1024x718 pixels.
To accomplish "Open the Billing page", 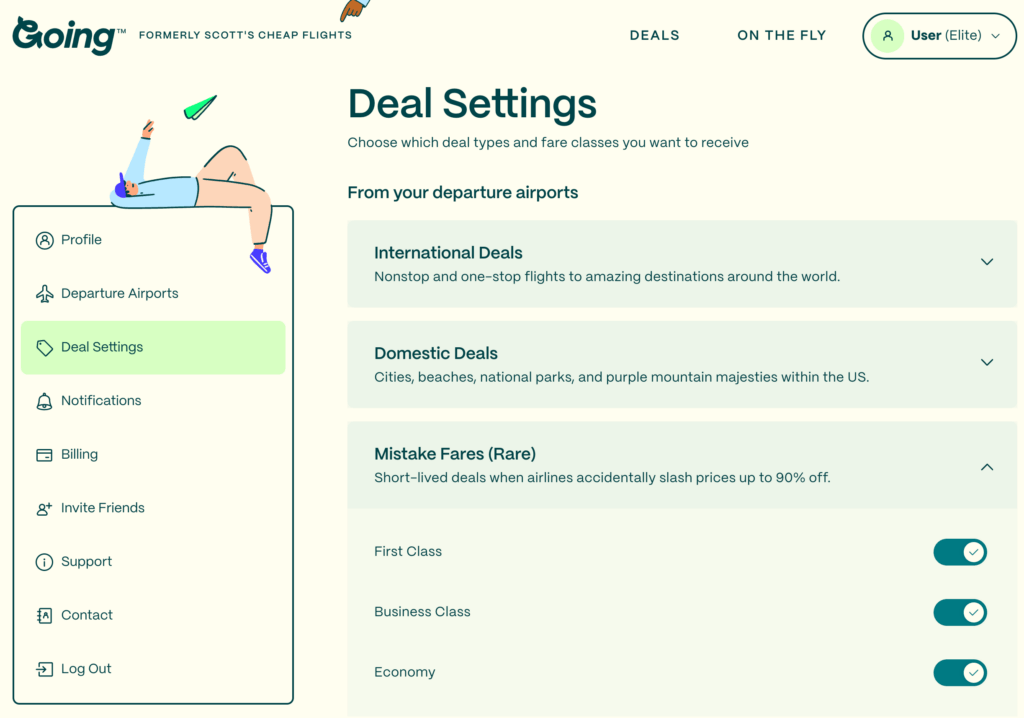I will click(153, 455).
